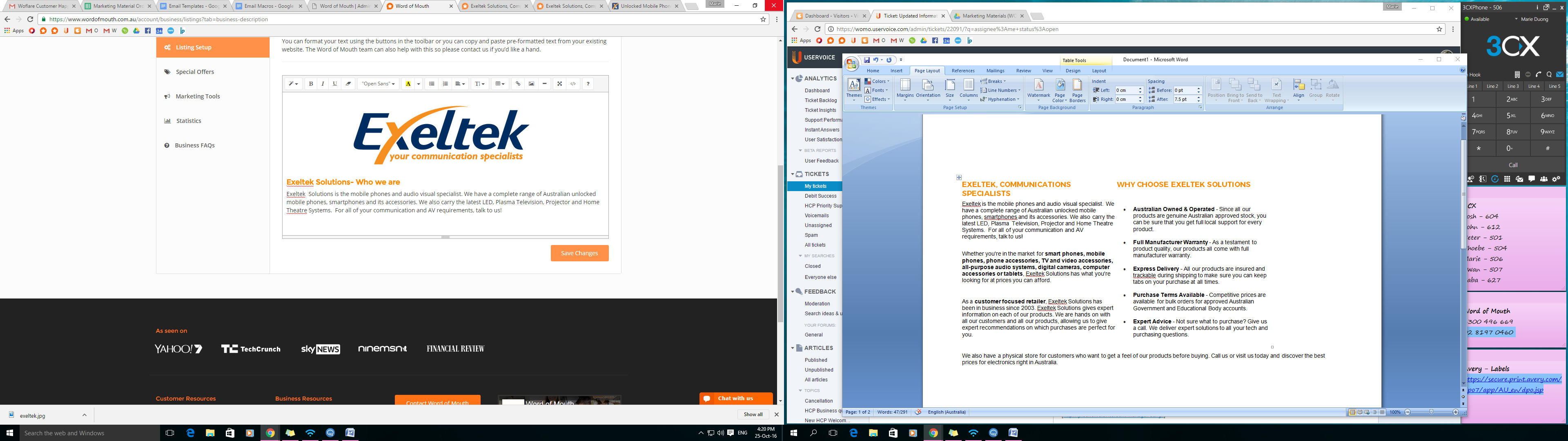Screen dimensions: 1568x441
Task: Switch to the References ribbon tab
Action: click(963, 71)
